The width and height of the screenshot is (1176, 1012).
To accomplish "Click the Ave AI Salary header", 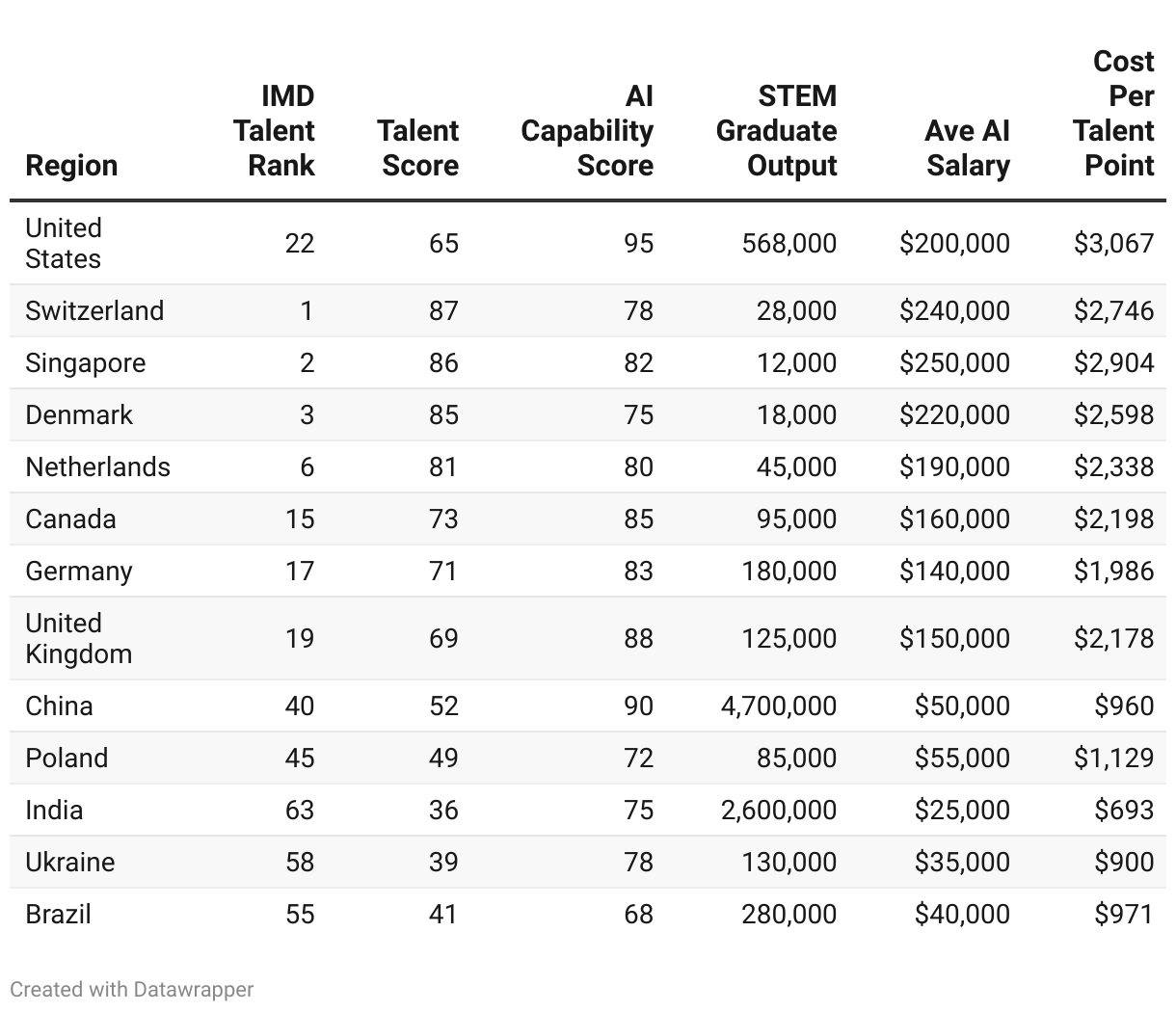I will [x=967, y=148].
